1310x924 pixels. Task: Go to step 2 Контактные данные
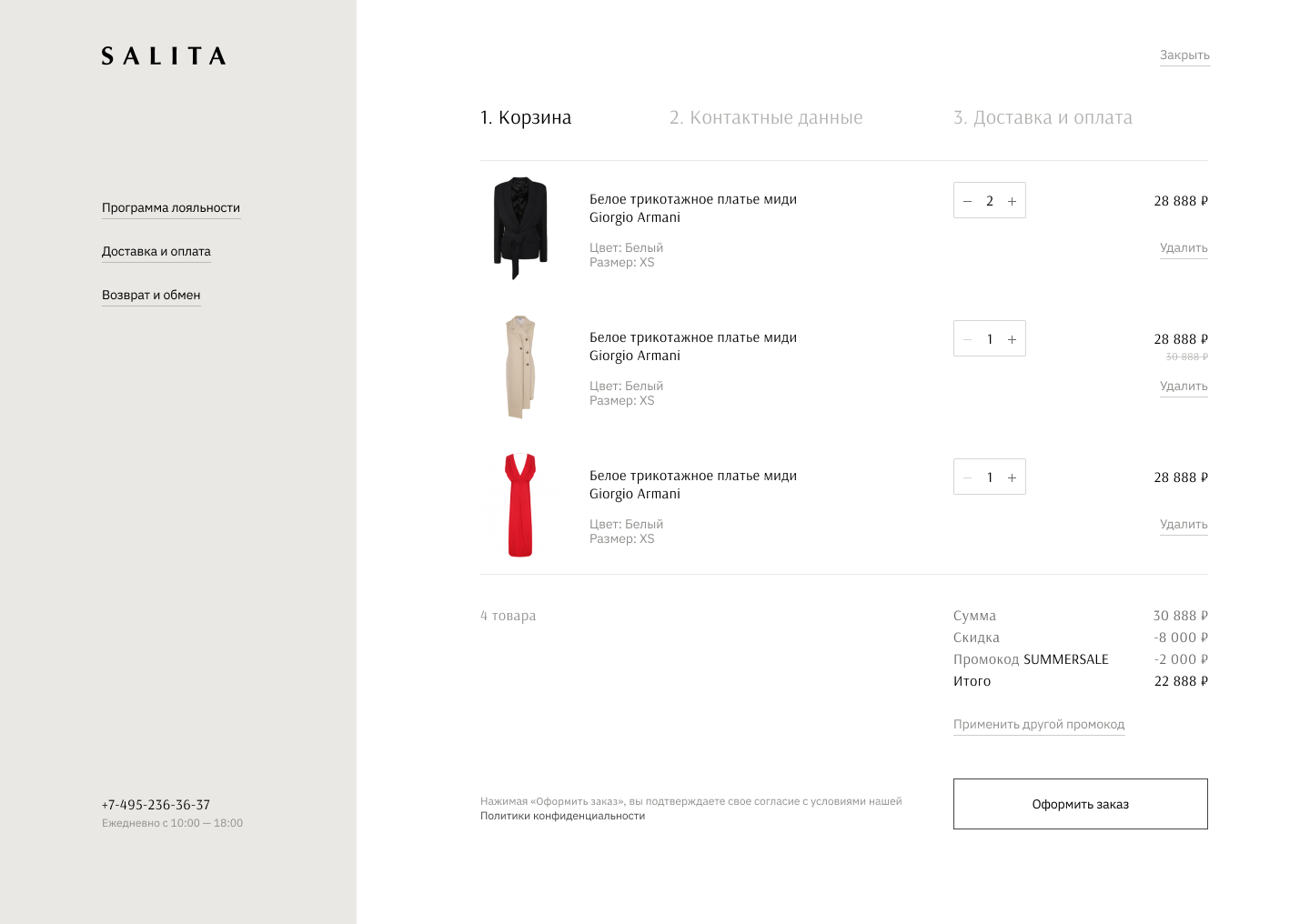tap(766, 117)
